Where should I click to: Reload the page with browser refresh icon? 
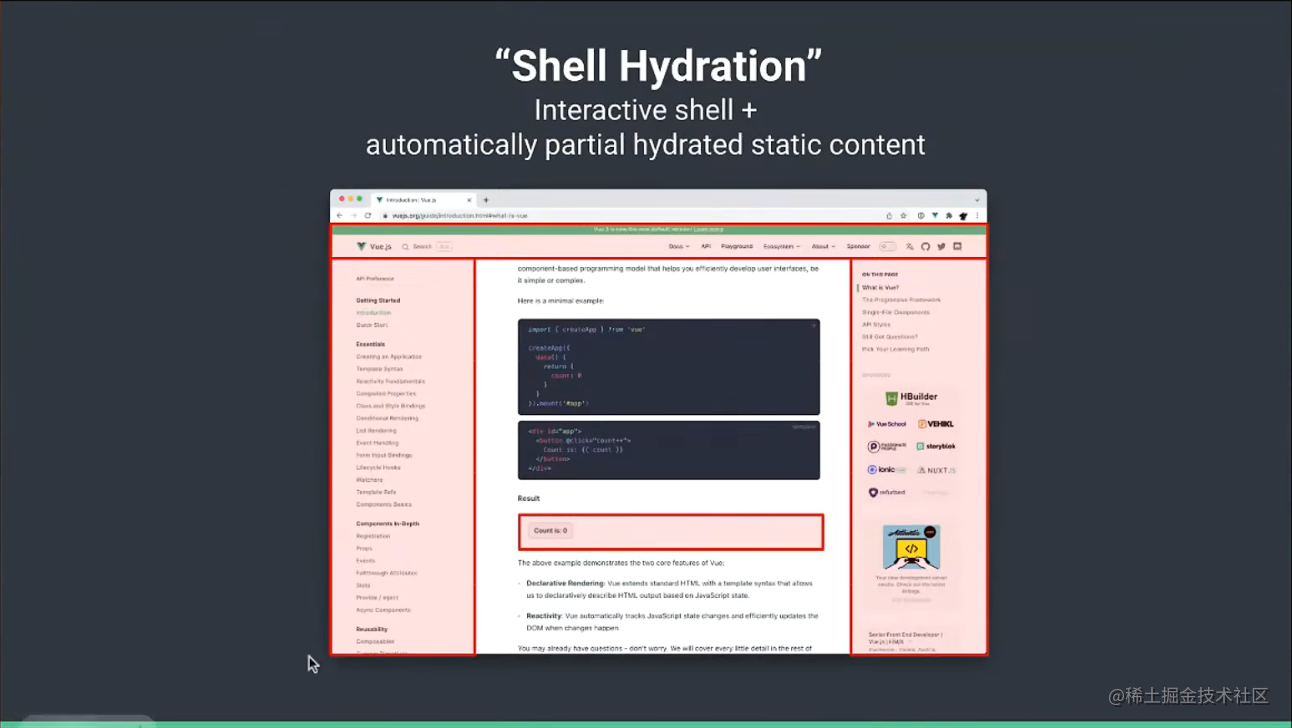(x=368, y=215)
